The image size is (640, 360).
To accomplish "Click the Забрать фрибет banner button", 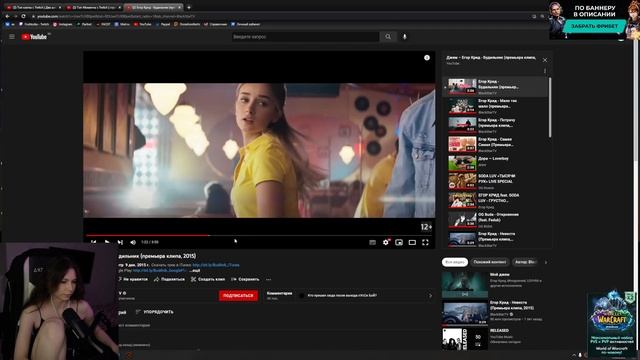I will [594, 26].
